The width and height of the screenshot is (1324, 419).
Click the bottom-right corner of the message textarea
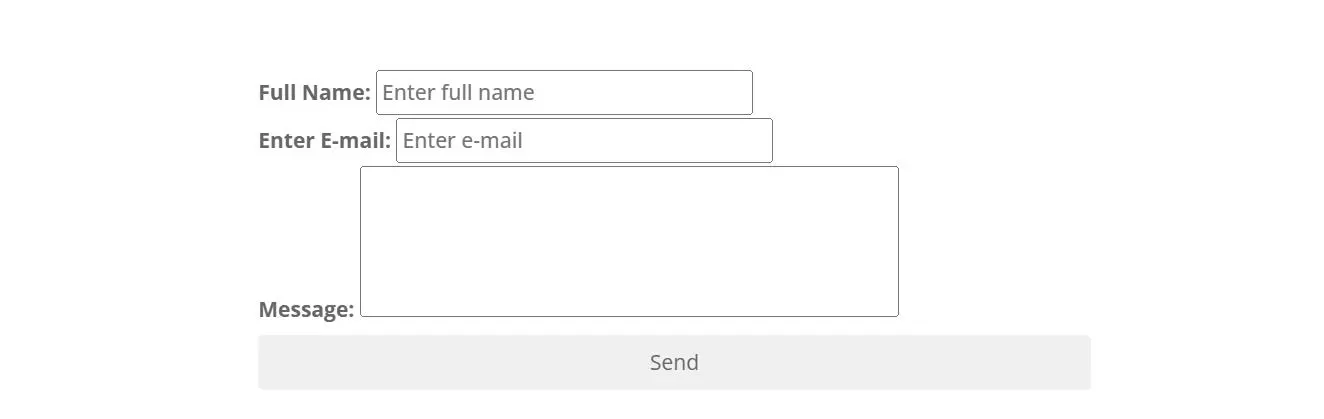892,310
